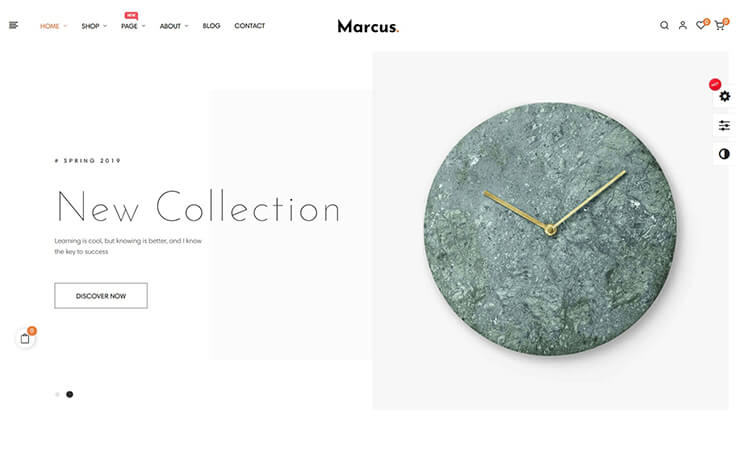Click the Discover Now button
The height and width of the screenshot is (456, 736).
(x=101, y=296)
